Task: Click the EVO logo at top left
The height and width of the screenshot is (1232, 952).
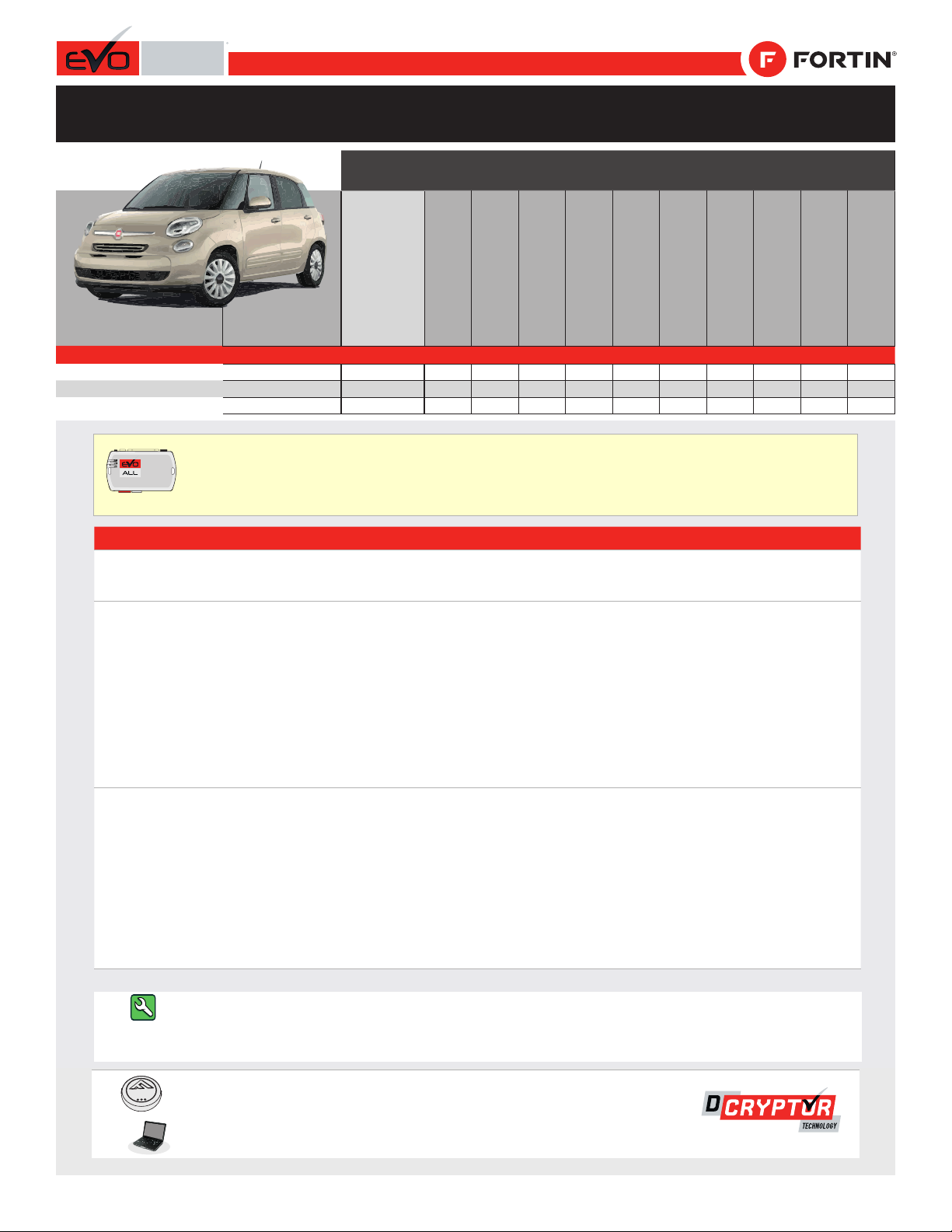Action: tap(98, 53)
